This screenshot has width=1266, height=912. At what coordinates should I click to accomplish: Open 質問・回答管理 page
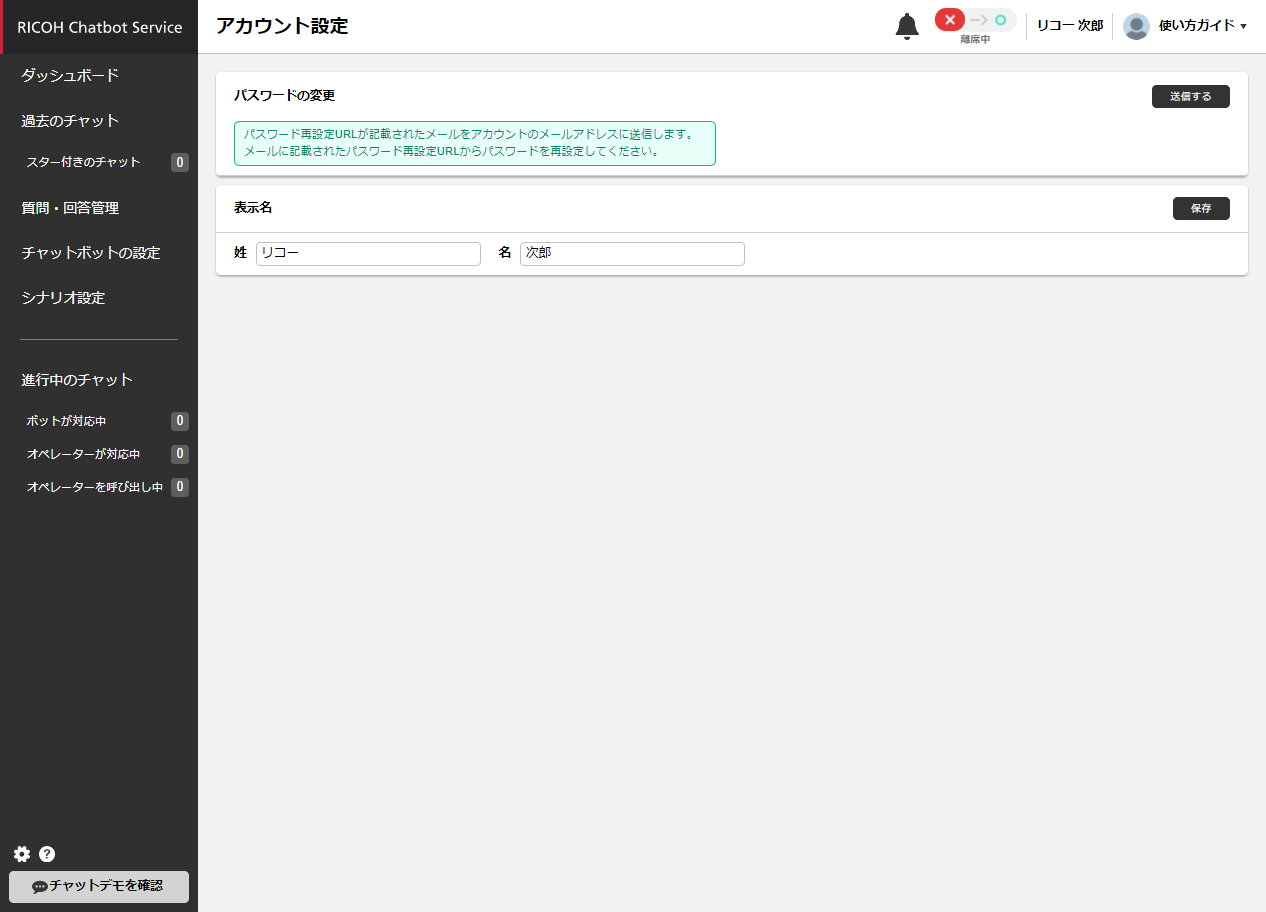tap(70, 208)
